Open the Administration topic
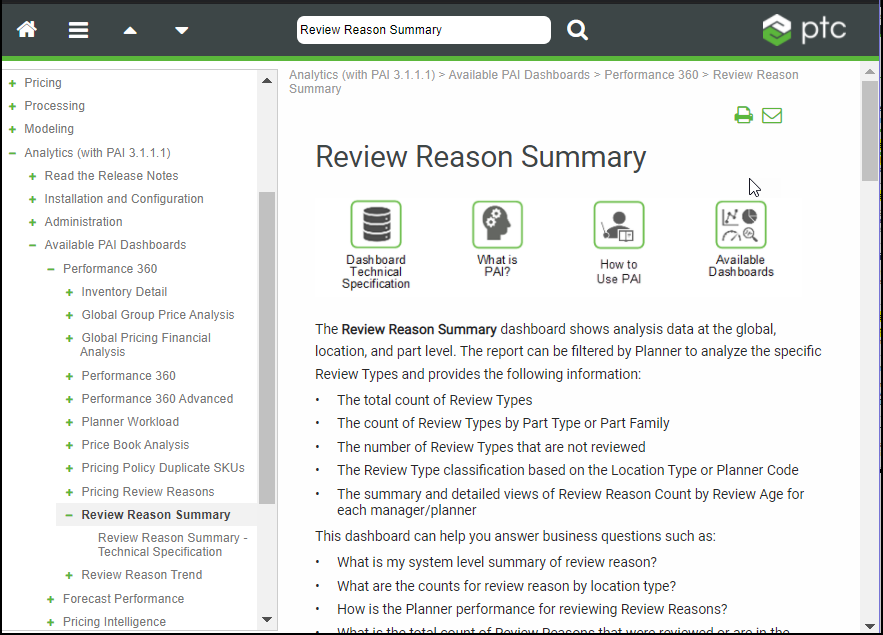The height and width of the screenshot is (635, 883). click(x=83, y=222)
